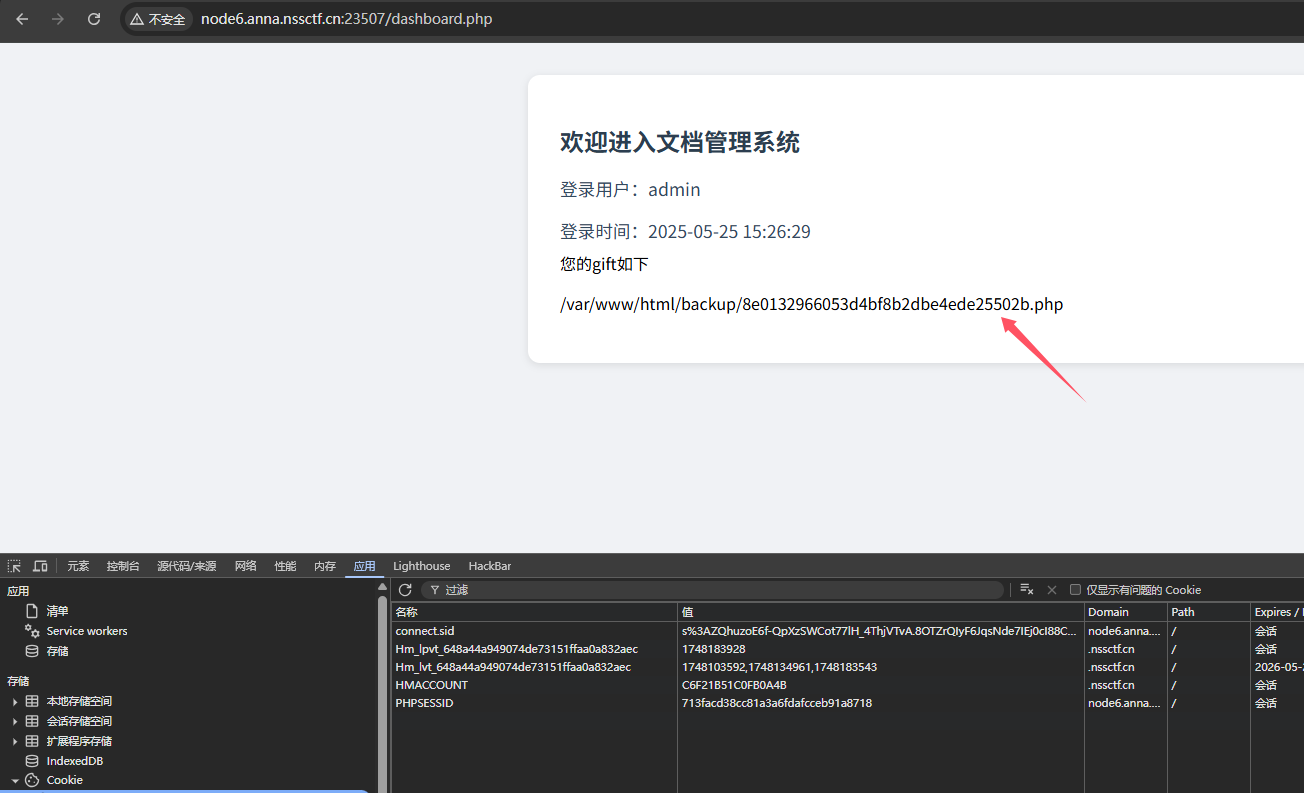Screen dimensions: 1304x793
Task: Switch to the 控制台 tab
Action: point(123,566)
